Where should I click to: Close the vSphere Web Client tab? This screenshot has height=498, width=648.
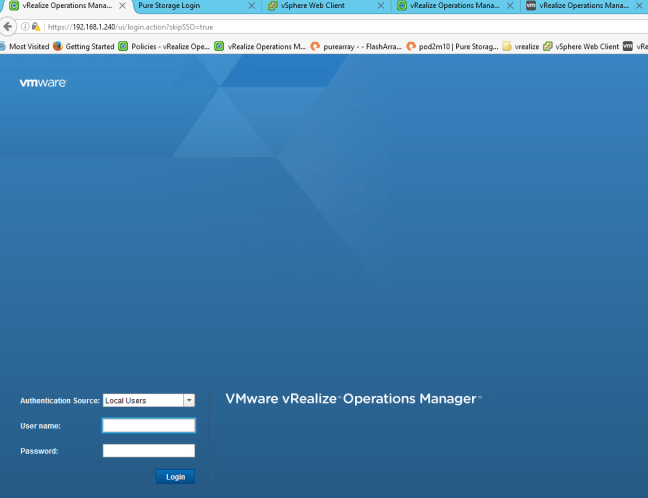(380, 6)
